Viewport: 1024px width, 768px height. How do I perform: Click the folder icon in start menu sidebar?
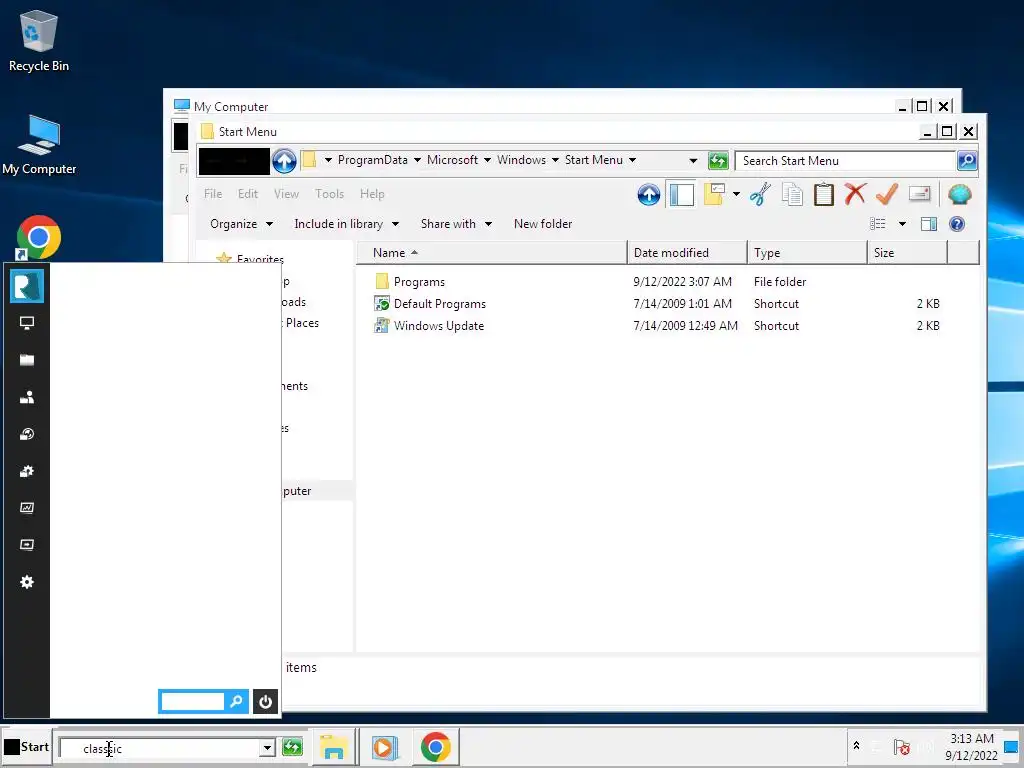27,360
